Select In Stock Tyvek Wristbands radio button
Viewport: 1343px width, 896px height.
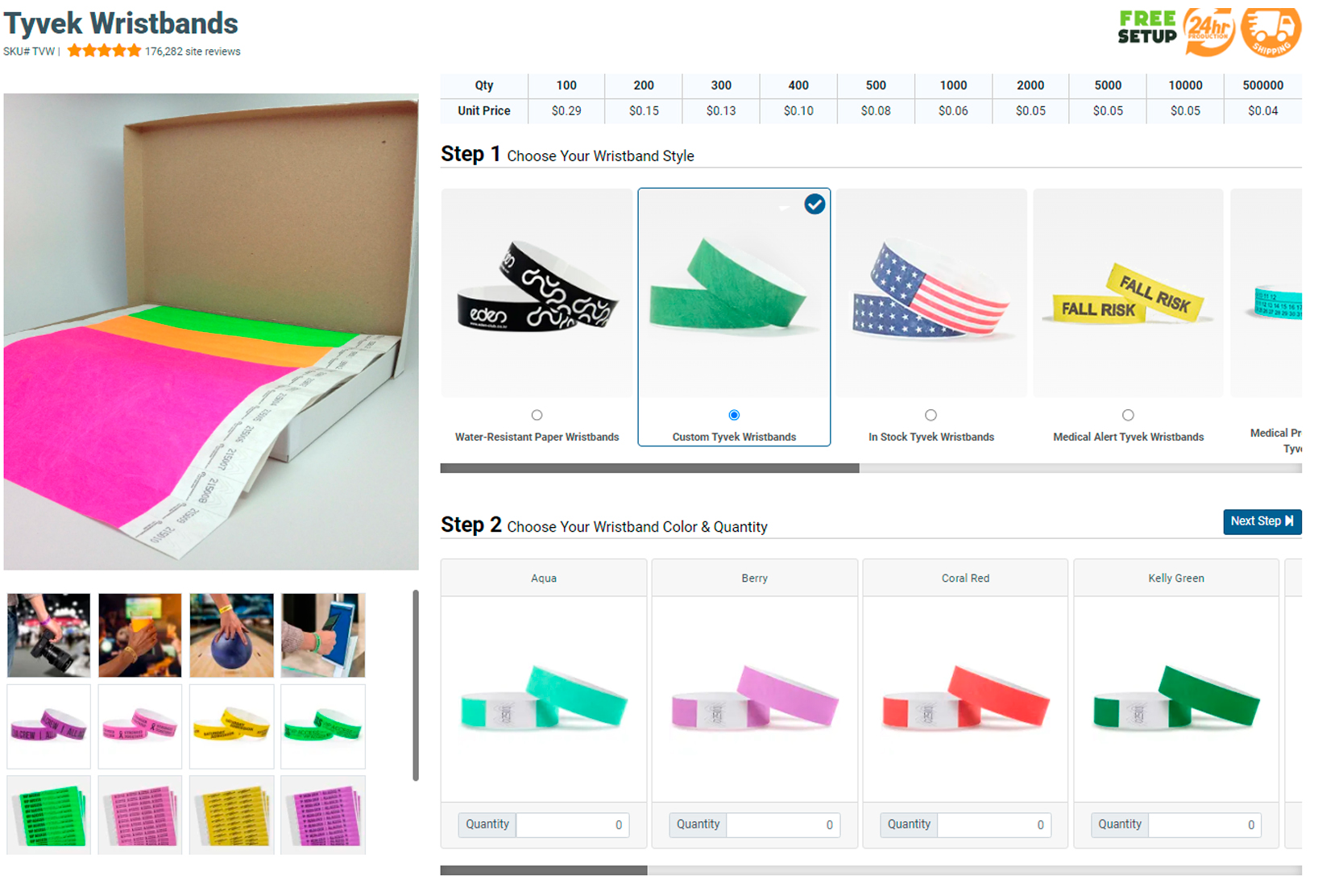[931, 415]
